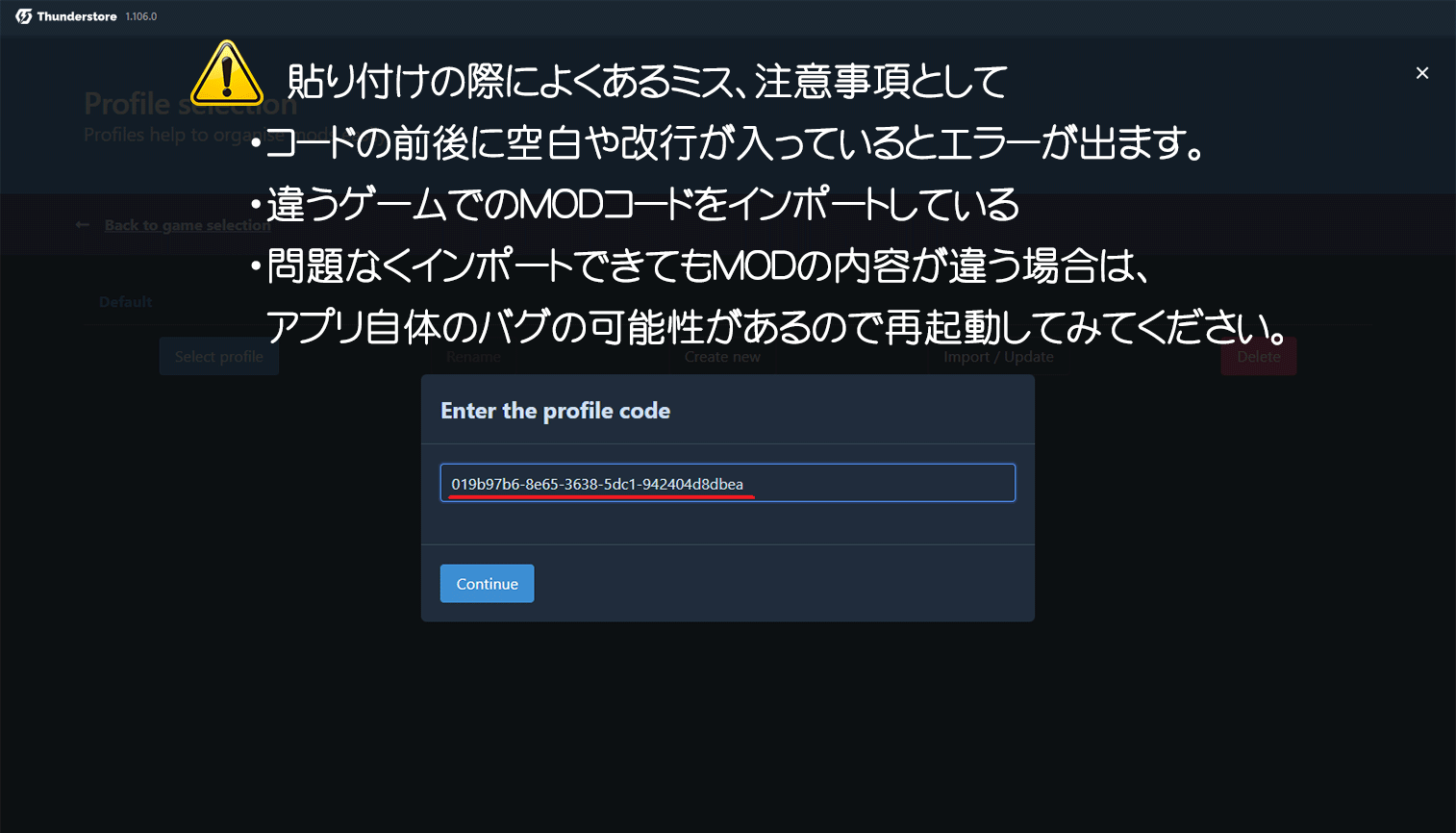Click the red Delete profile button

pyautogui.click(x=1259, y=357)
